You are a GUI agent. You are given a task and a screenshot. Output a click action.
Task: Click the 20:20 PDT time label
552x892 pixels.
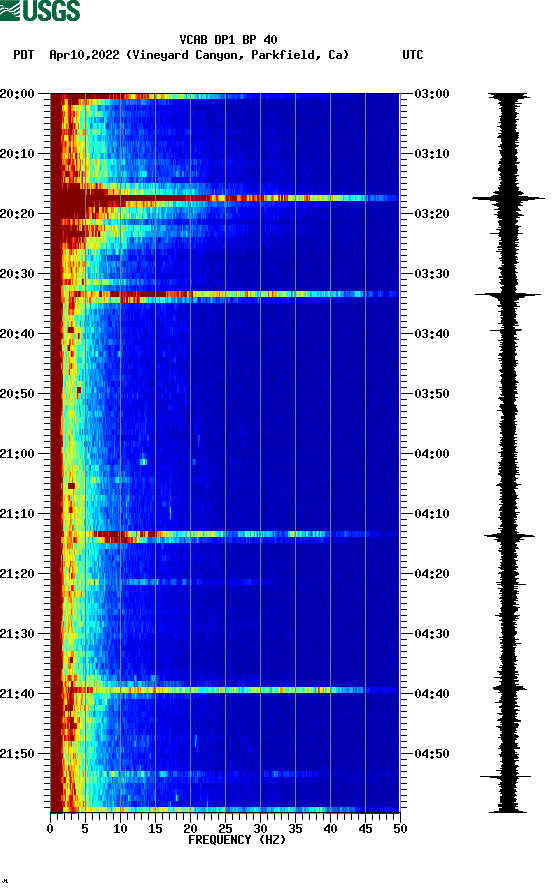[x=17, y=214]
